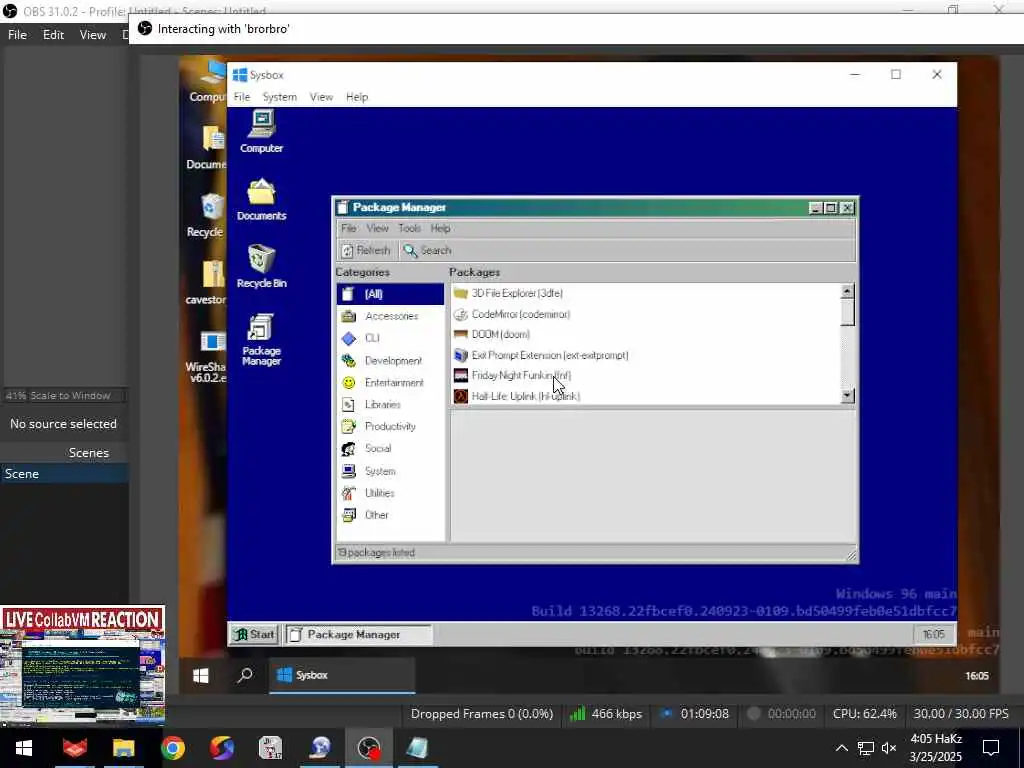The height and width of the screenshot is (768, 1024).
Task: Click the OBS Dropped Frames status
Action: click(x=481, y=714)
